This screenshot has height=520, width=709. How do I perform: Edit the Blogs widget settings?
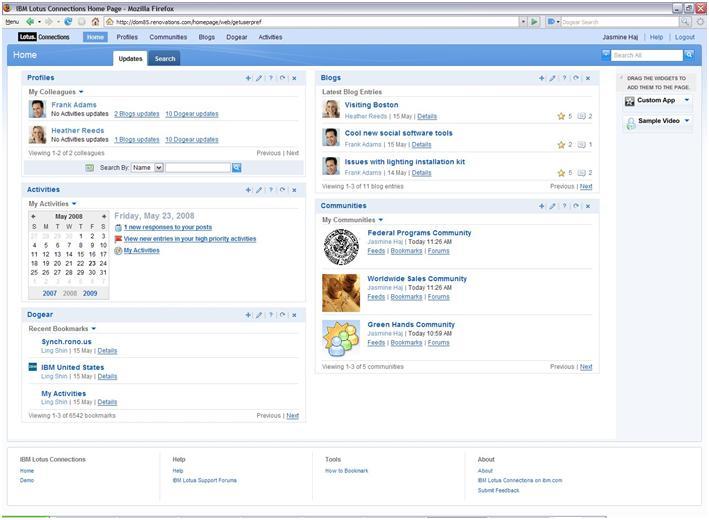point(553,78)
